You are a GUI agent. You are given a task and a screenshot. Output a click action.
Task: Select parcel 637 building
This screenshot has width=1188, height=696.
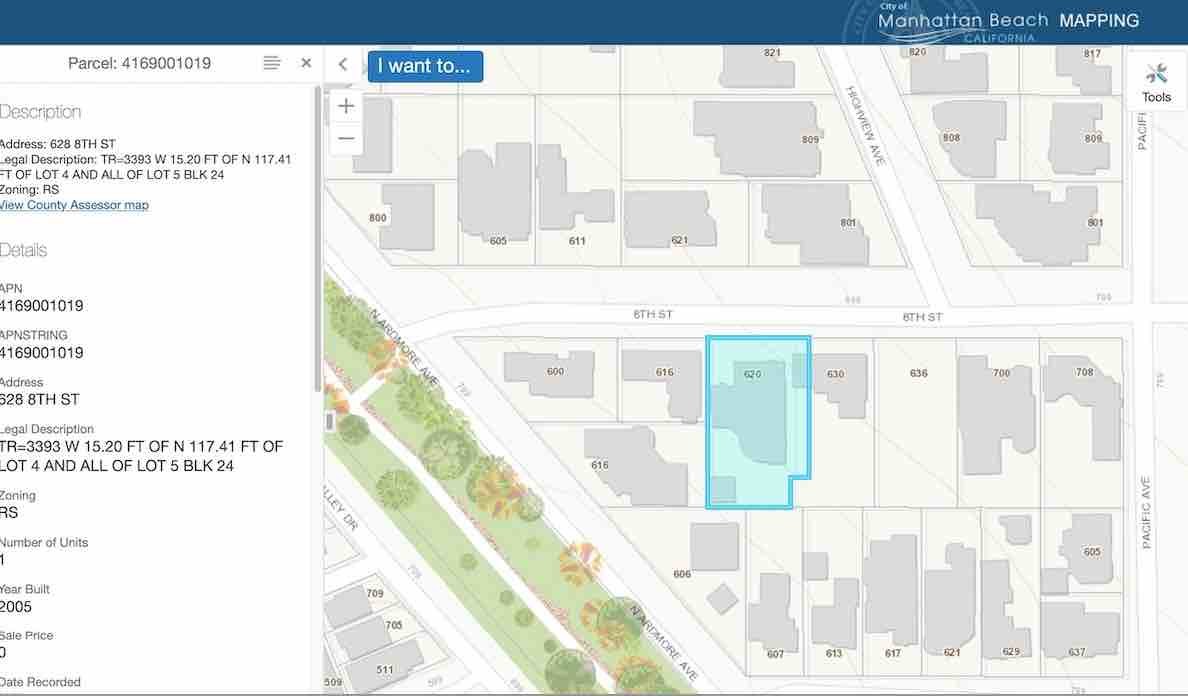[1079, 629]
